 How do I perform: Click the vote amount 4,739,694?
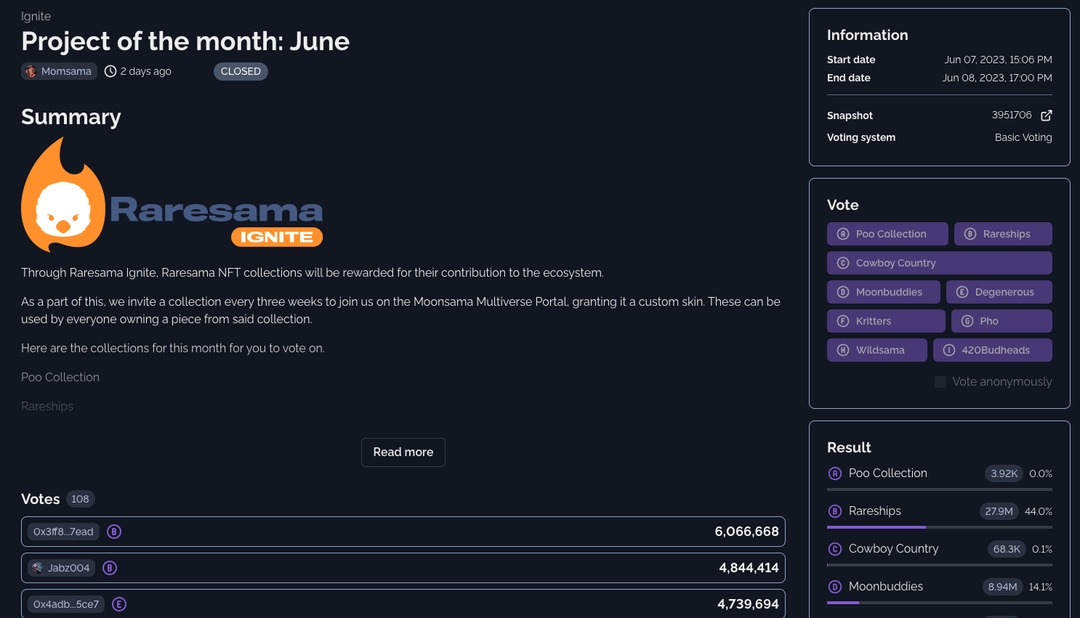tap(748, 604)
